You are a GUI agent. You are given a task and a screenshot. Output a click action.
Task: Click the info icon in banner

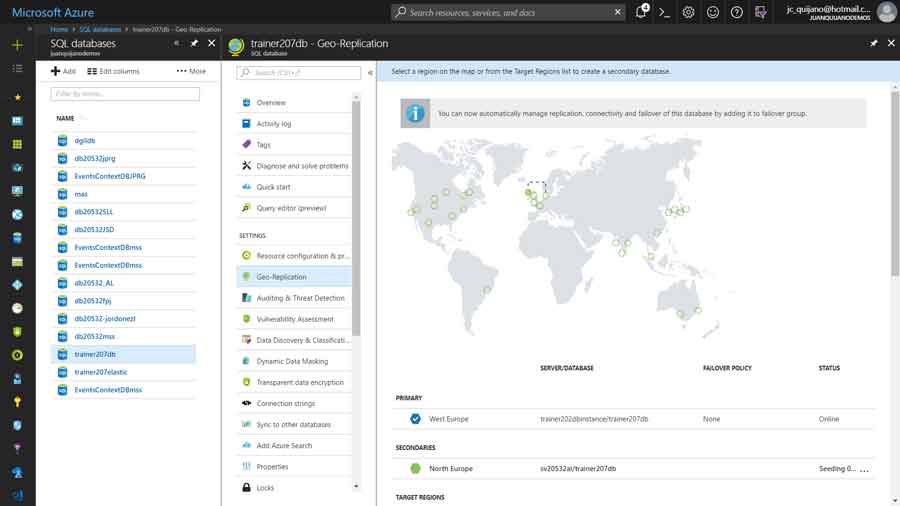click(x=415, y=113)
